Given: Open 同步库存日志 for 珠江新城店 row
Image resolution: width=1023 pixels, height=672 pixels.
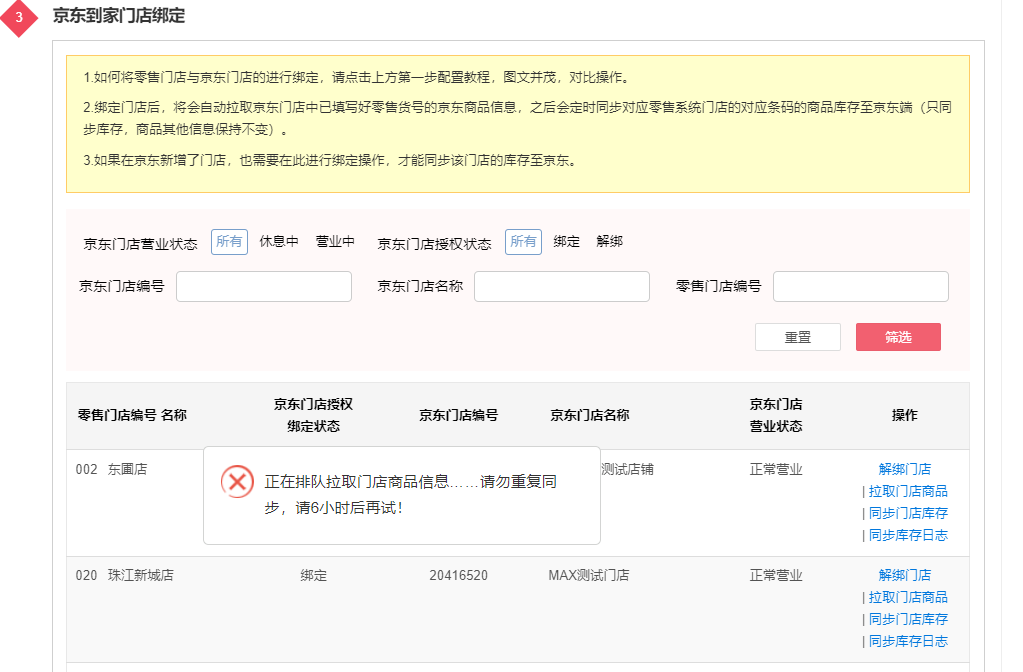Looking at the screenshot, I should click(908, 642).
